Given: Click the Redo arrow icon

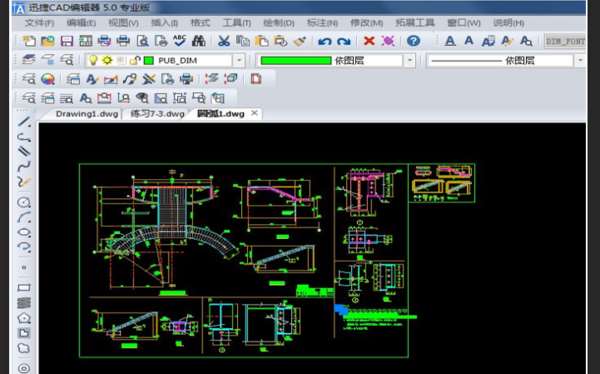Looking at the screenshot, I should [x=344, y=41].
